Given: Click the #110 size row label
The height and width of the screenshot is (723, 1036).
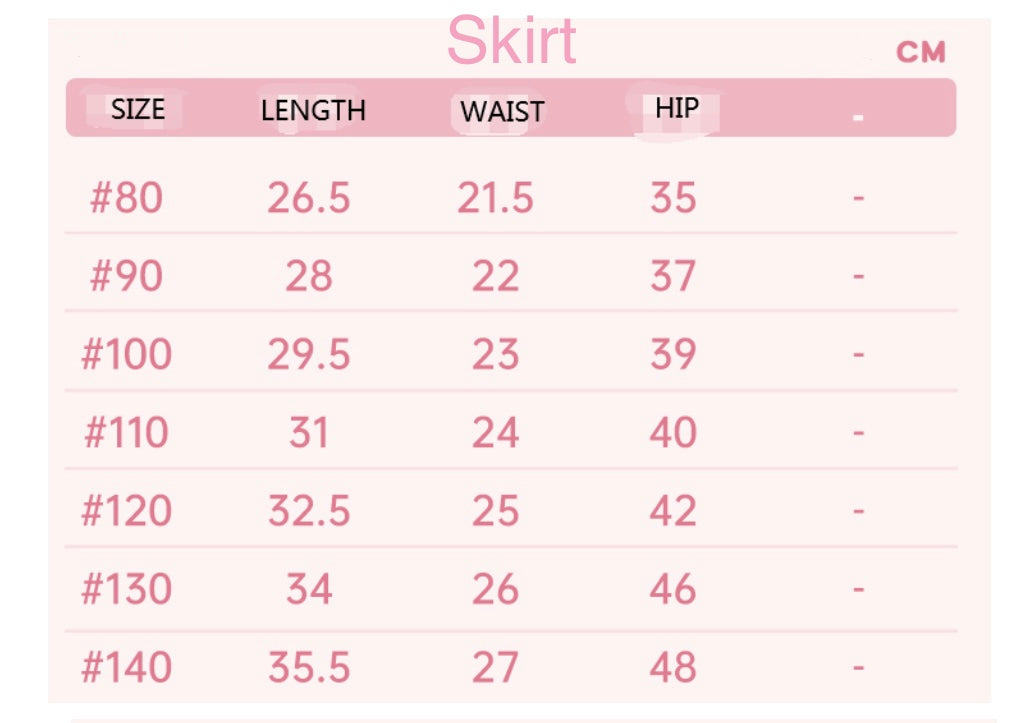Looking at the screenshot, I should point(126,433).
